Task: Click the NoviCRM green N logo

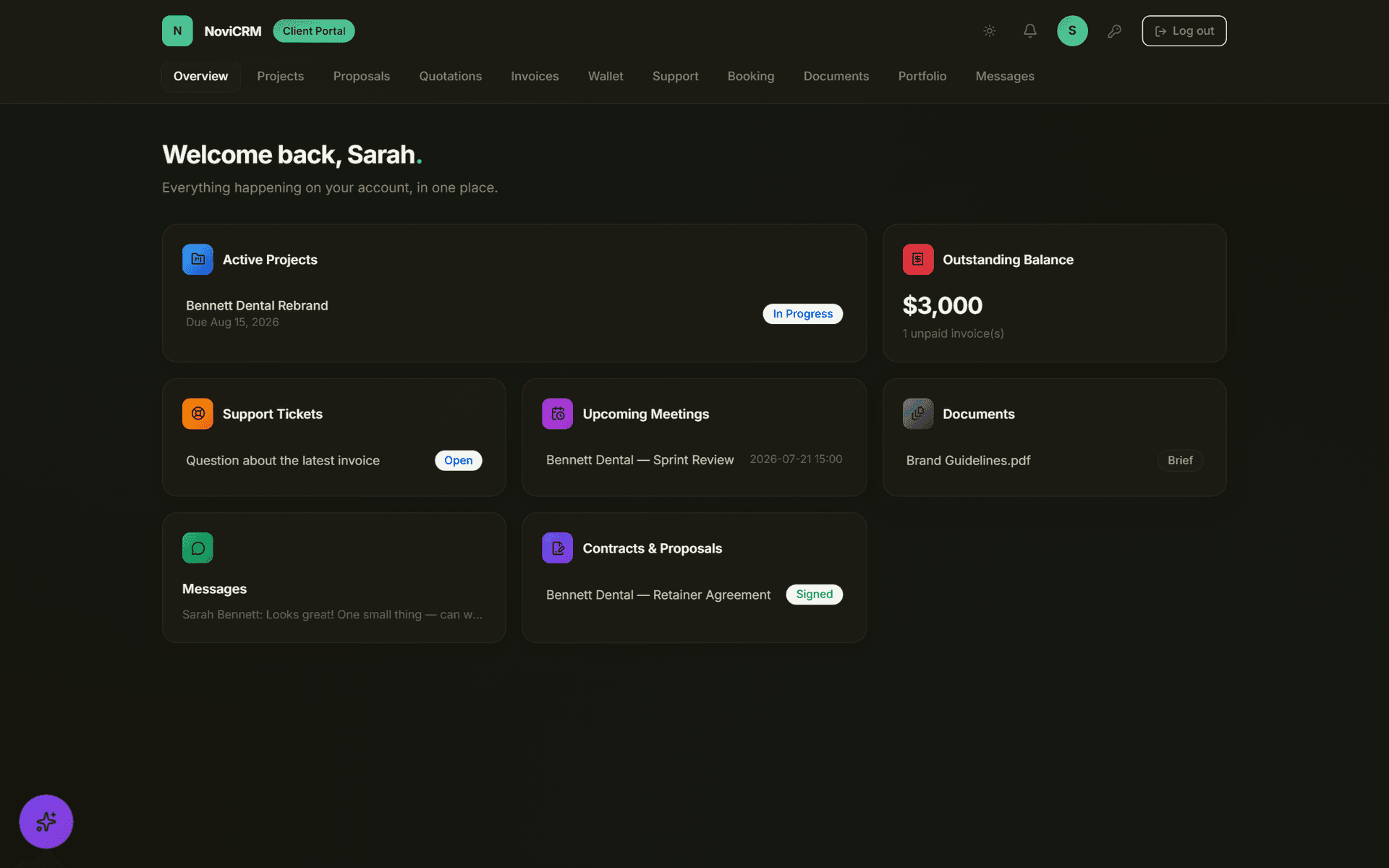Action: (x=177, y=31)
